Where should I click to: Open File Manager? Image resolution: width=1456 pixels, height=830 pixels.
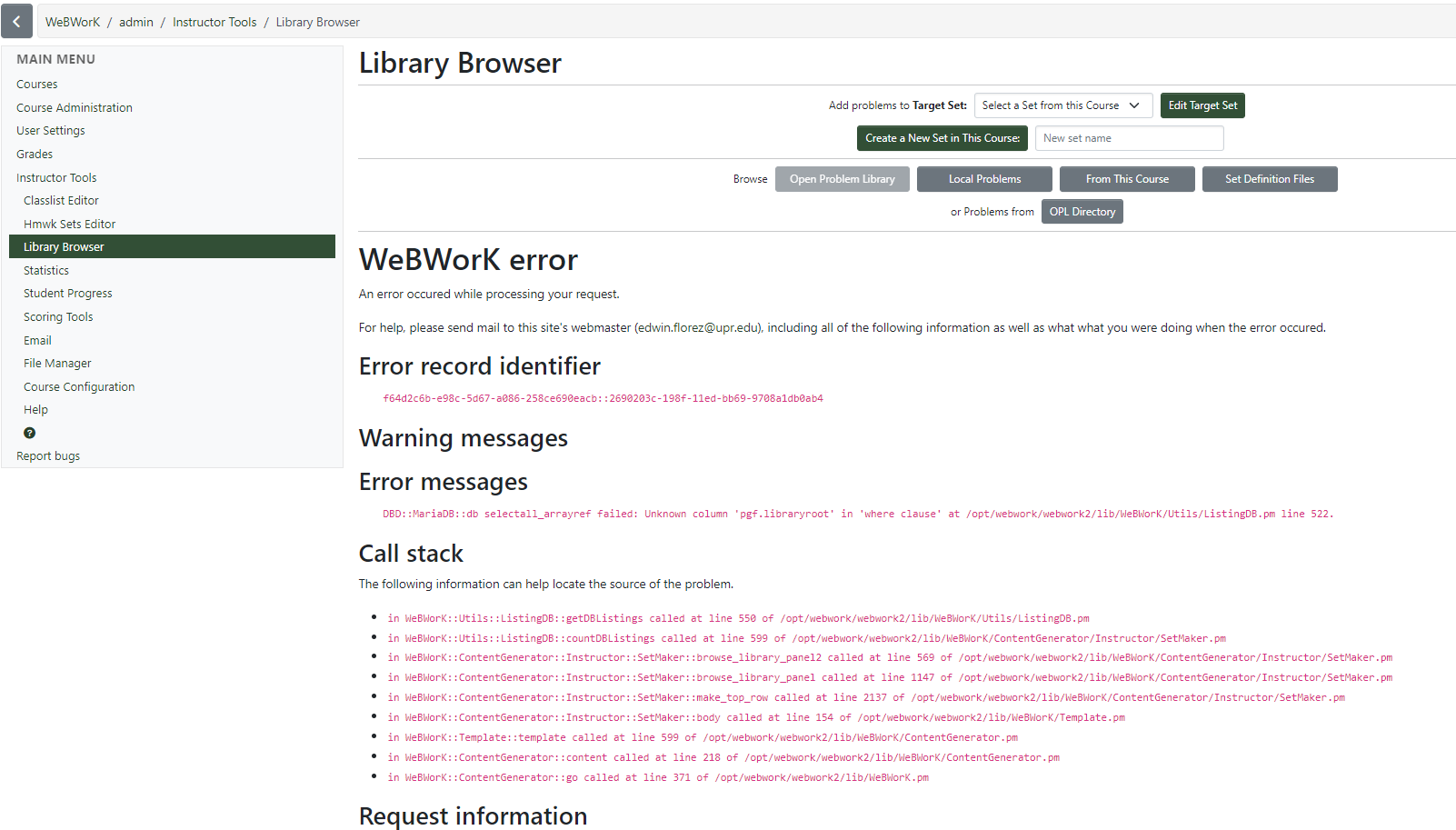tap(57, 363)
